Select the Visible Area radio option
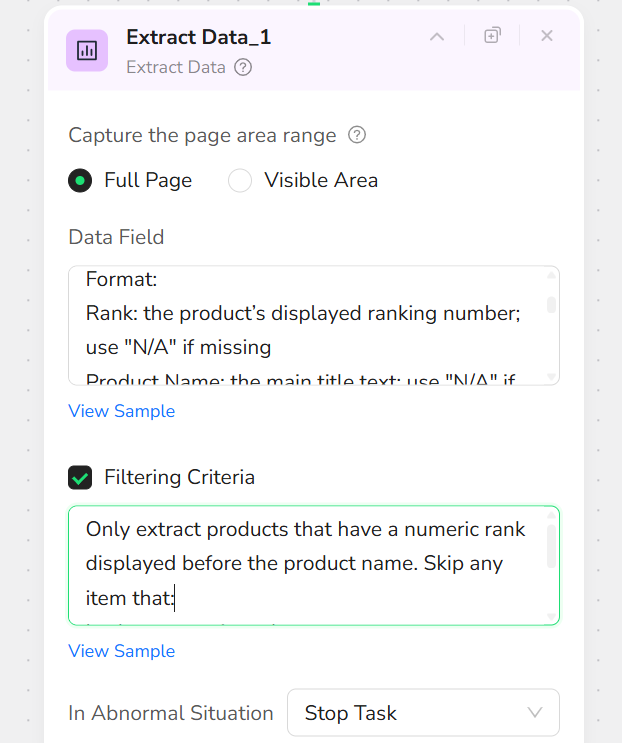 pyautogui.click(x=240, y=181)
